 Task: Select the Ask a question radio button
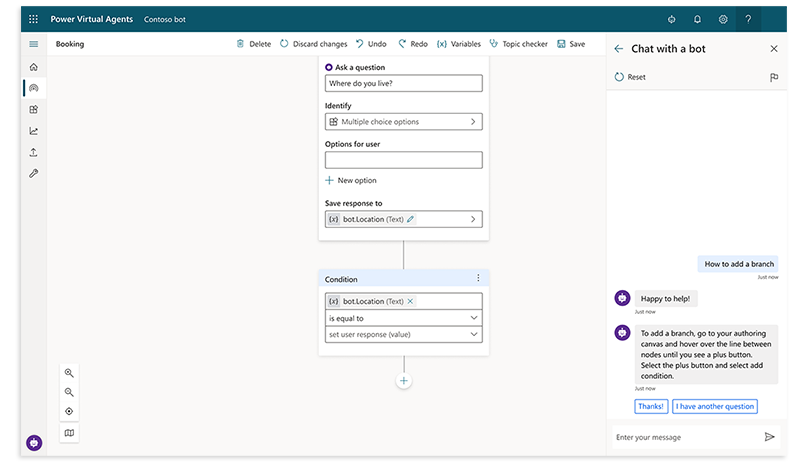[x=329, y=67]
